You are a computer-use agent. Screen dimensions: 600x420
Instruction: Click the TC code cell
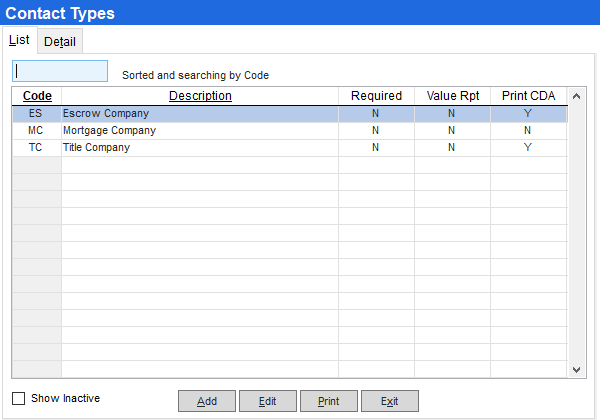tap(36, 148)
